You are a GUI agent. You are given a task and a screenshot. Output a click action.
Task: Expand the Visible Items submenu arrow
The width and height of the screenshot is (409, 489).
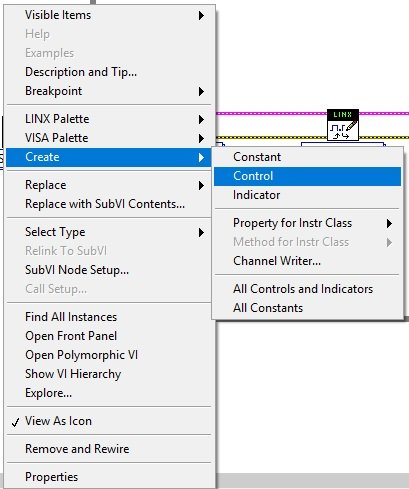point(201,15)
